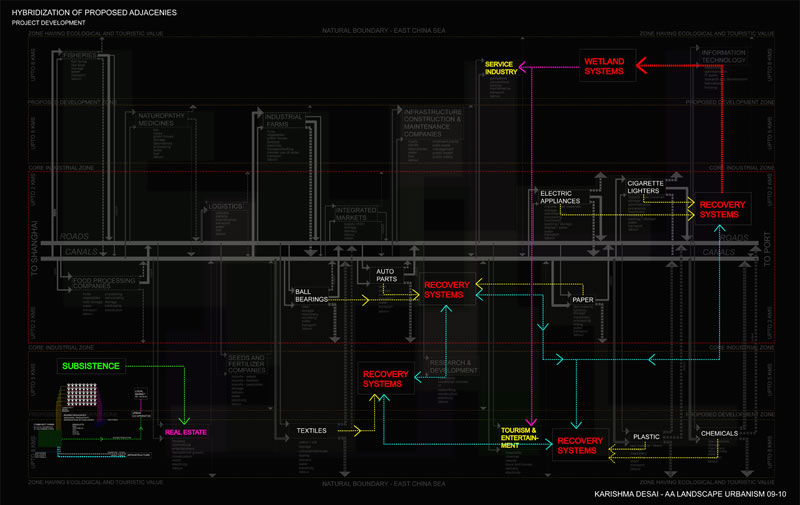Select the "BALL BEARINGS" label
This screenshot has width=800, height=505.
311,295
